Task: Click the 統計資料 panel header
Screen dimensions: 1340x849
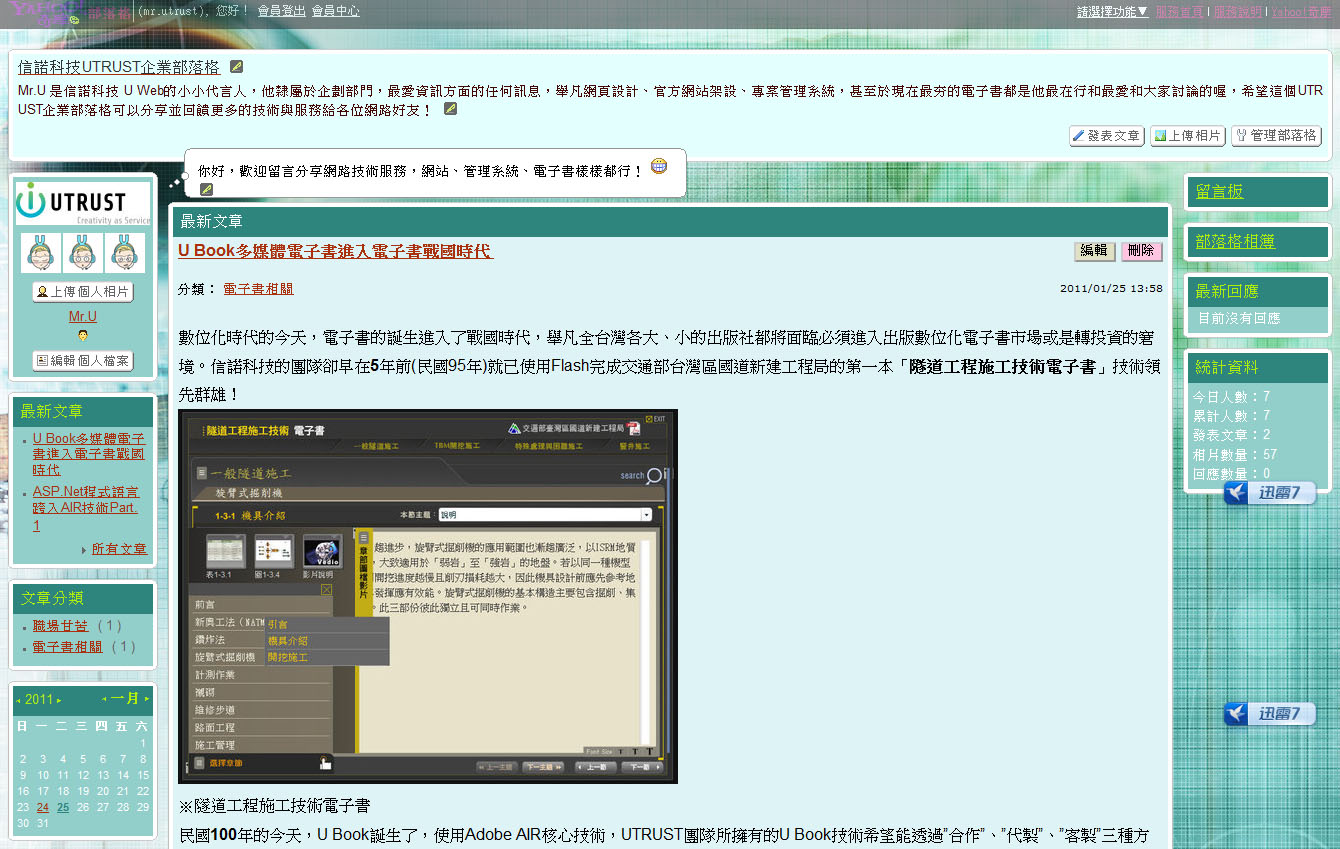Action: pos(1257,367)
